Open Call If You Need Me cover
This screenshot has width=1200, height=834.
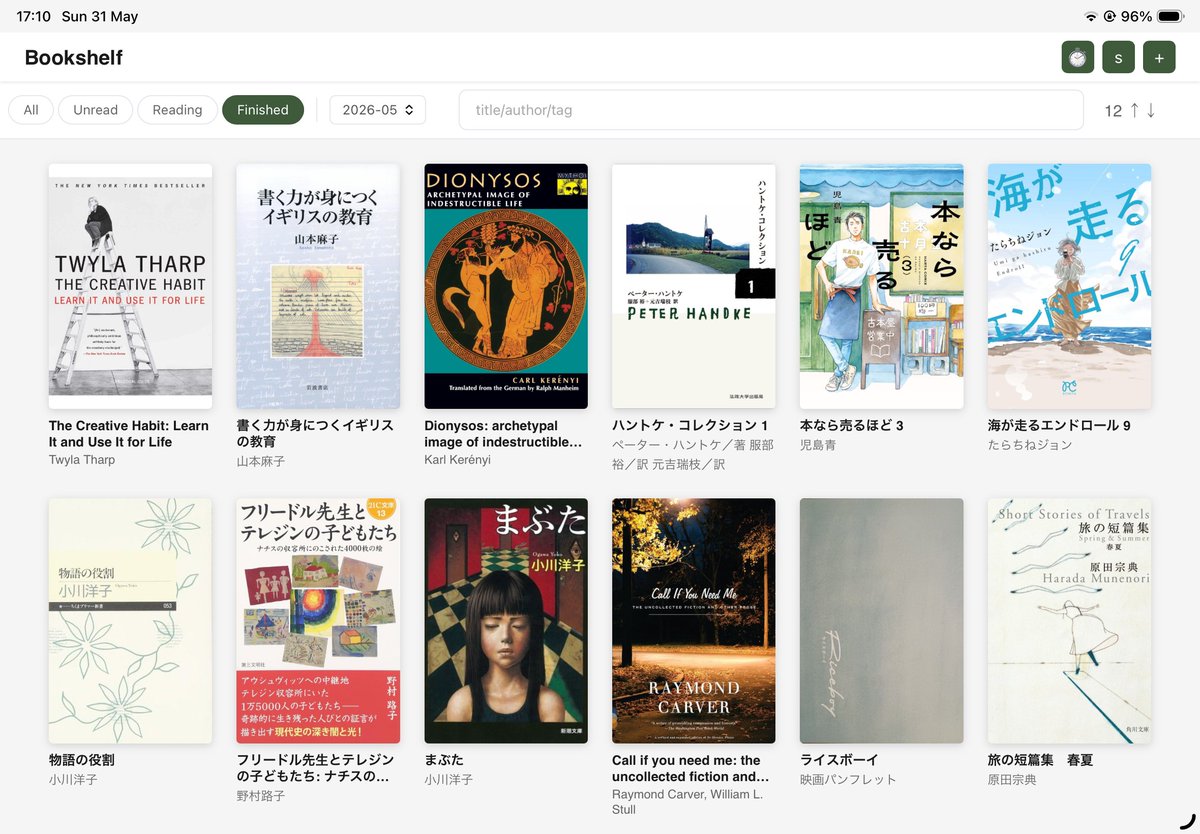point(694,621)
